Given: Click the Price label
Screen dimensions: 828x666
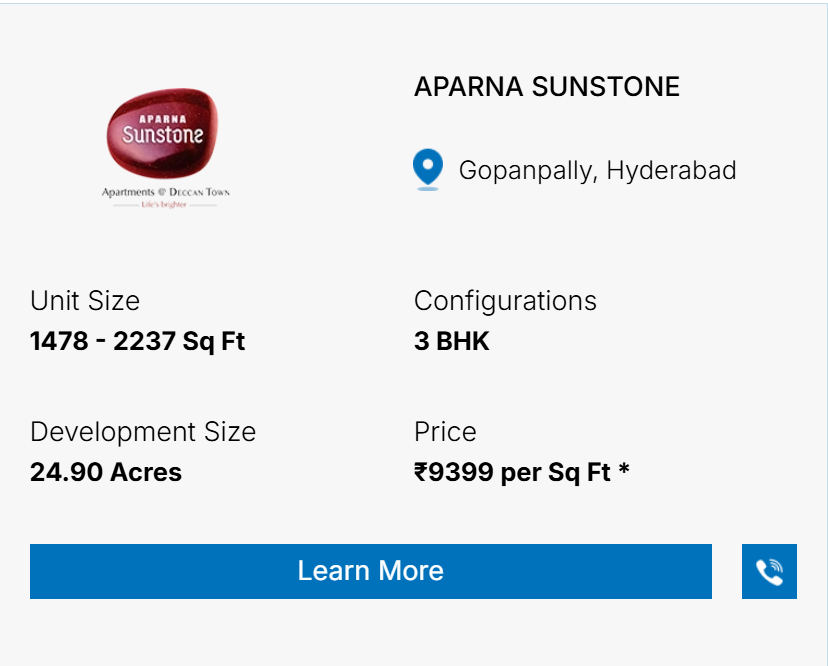Looking at the screenshot, I should pyautogui.click(x=445, y=432).
